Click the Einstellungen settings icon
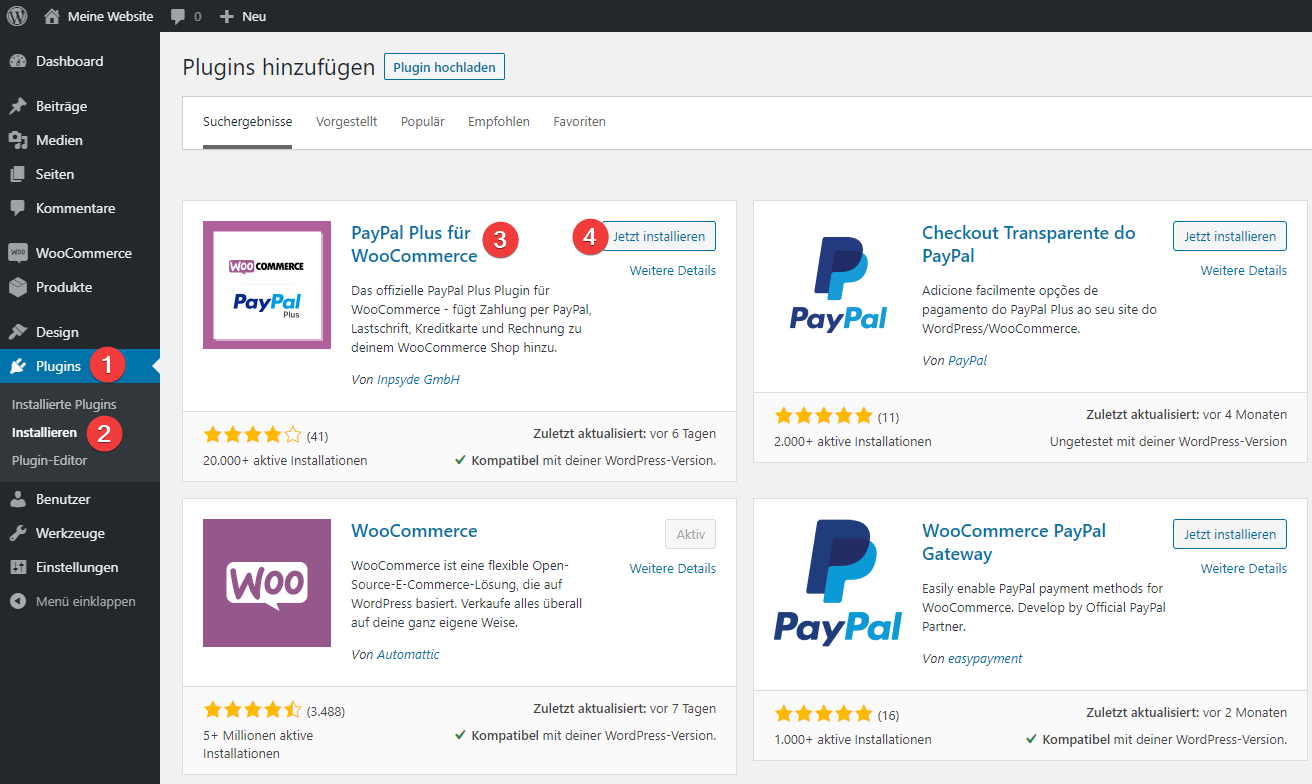This screenshot has width=1312, height=784. click(x=18, y=567)
